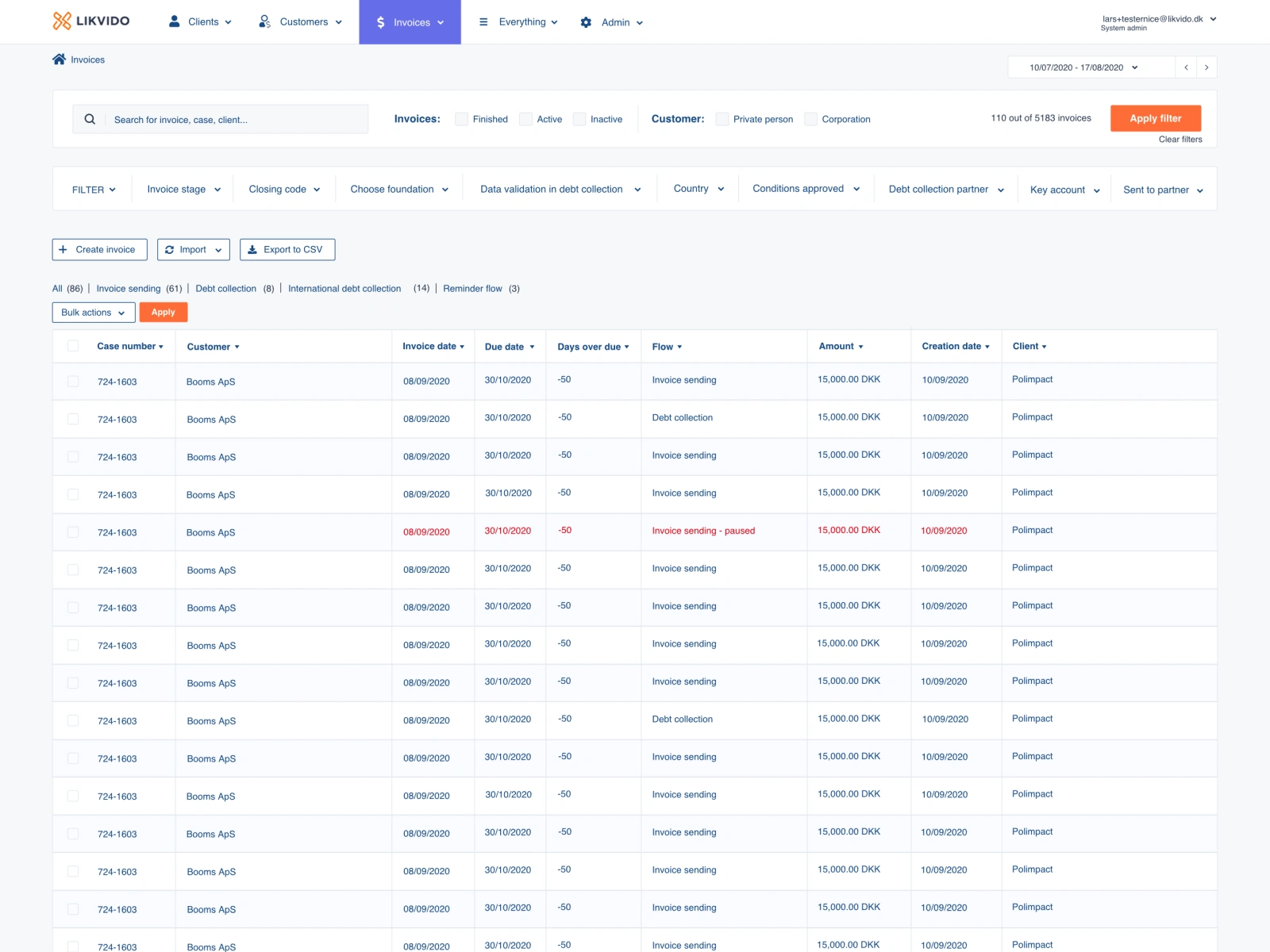The width and height of the screenshot is (1270, 952).
Task: Switch to Debt collection (8) tab
Action: [235, 289]
